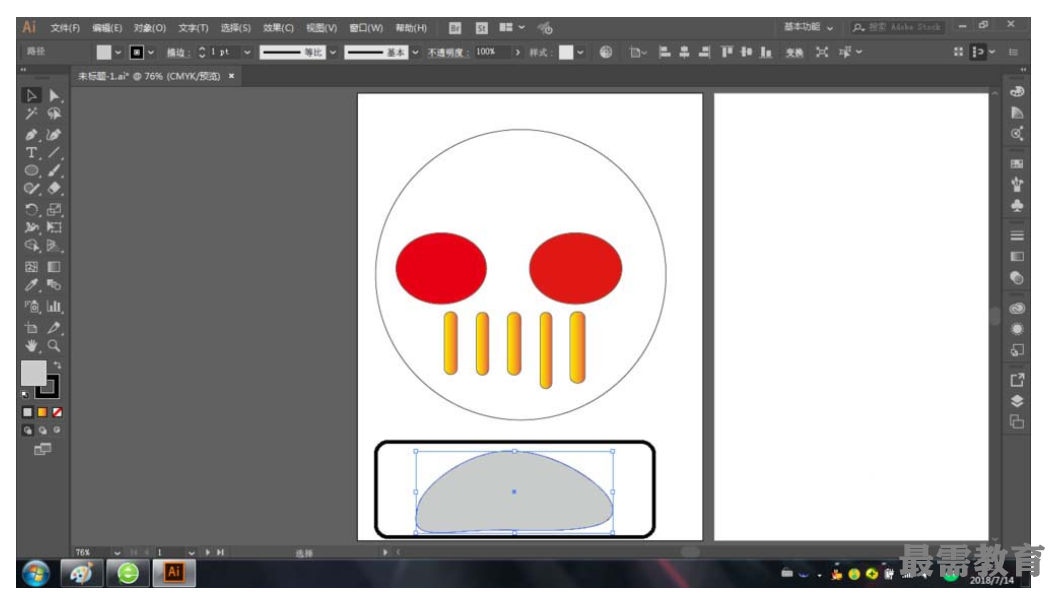Pick the Shape Builder tool
Viewport: 1051px width, 600px height.
coord(31,246)
